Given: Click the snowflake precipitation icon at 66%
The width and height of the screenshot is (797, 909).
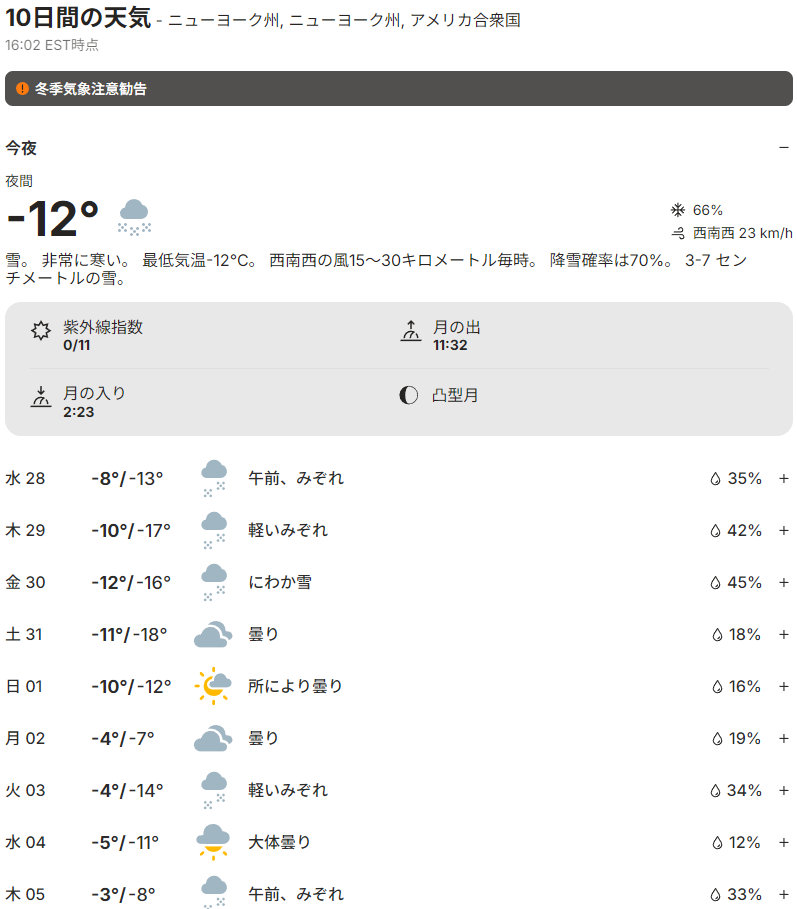Looking at the screenshot, I should (677, 210).
